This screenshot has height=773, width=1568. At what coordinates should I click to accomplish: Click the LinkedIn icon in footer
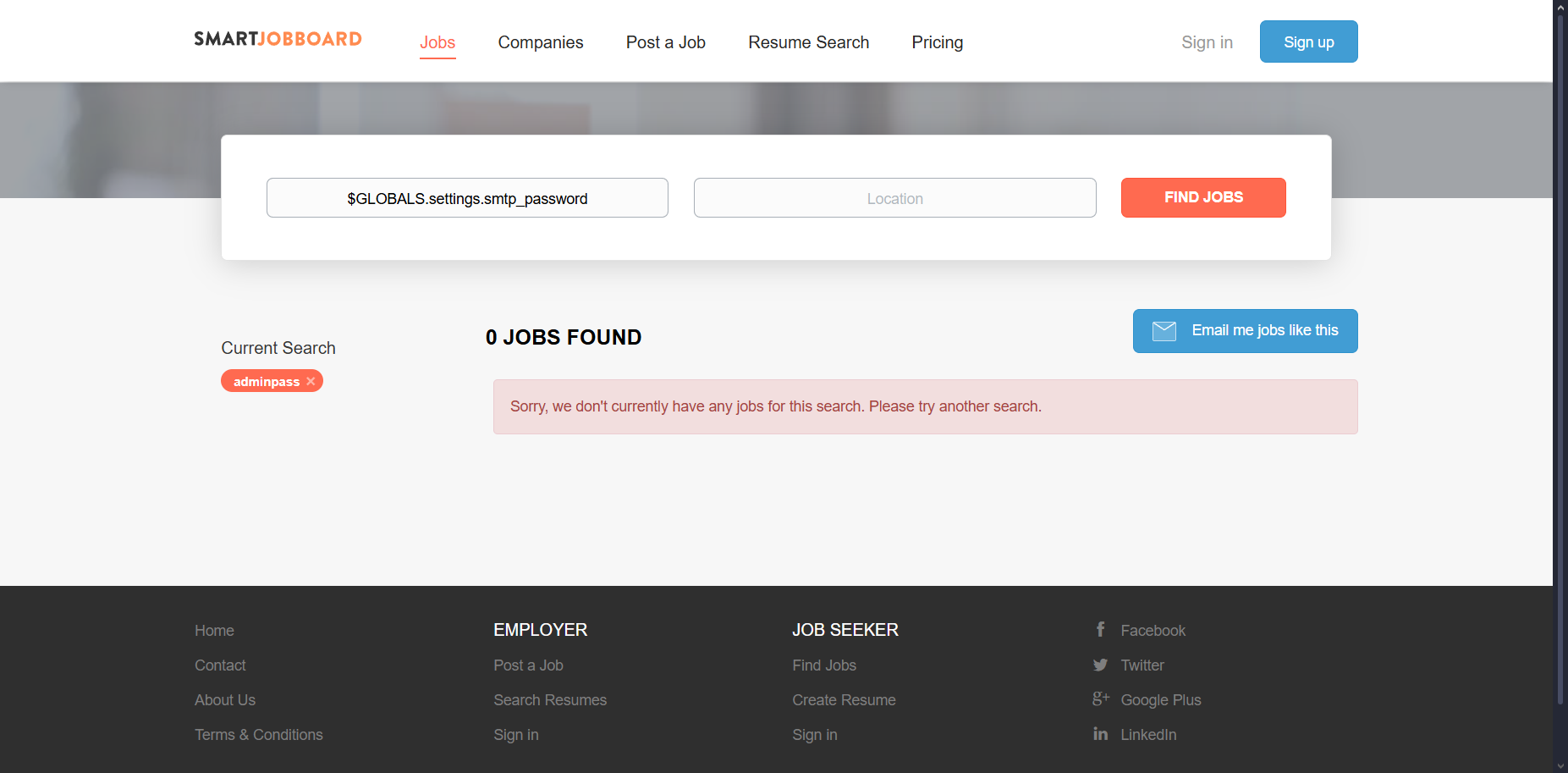[x=1100, y=734]
